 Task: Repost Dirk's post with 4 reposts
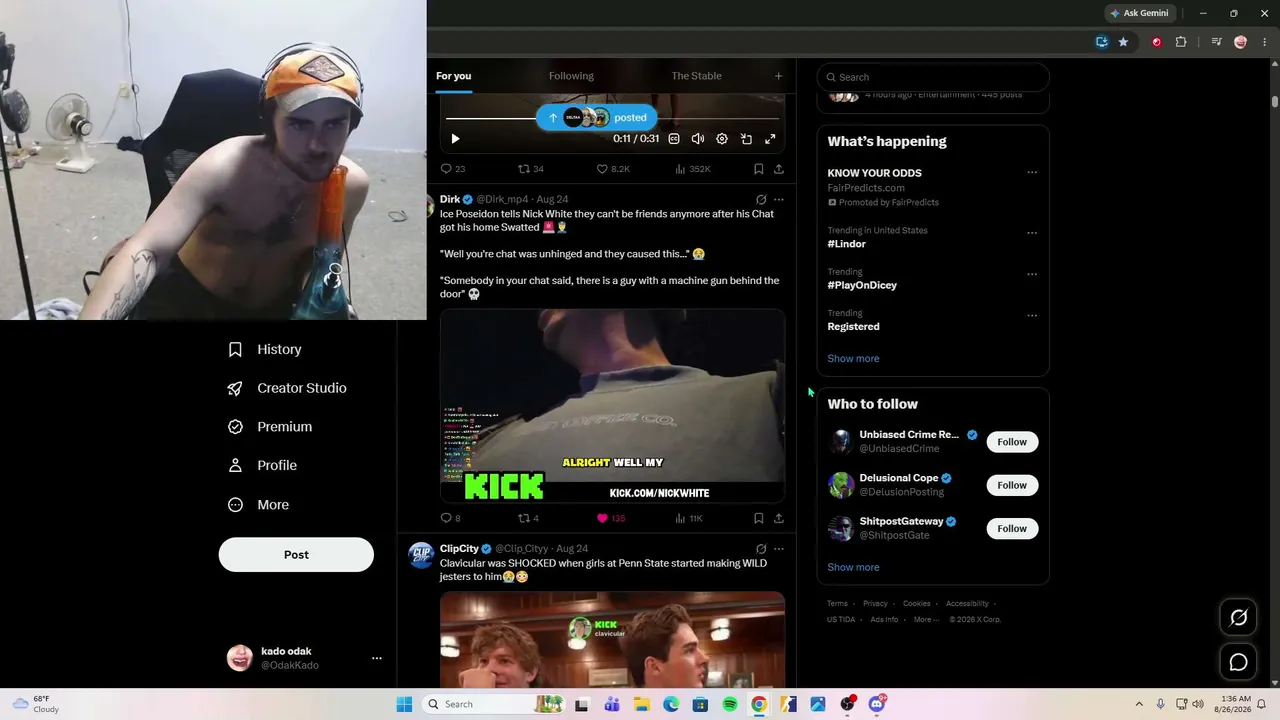point(528,518)
